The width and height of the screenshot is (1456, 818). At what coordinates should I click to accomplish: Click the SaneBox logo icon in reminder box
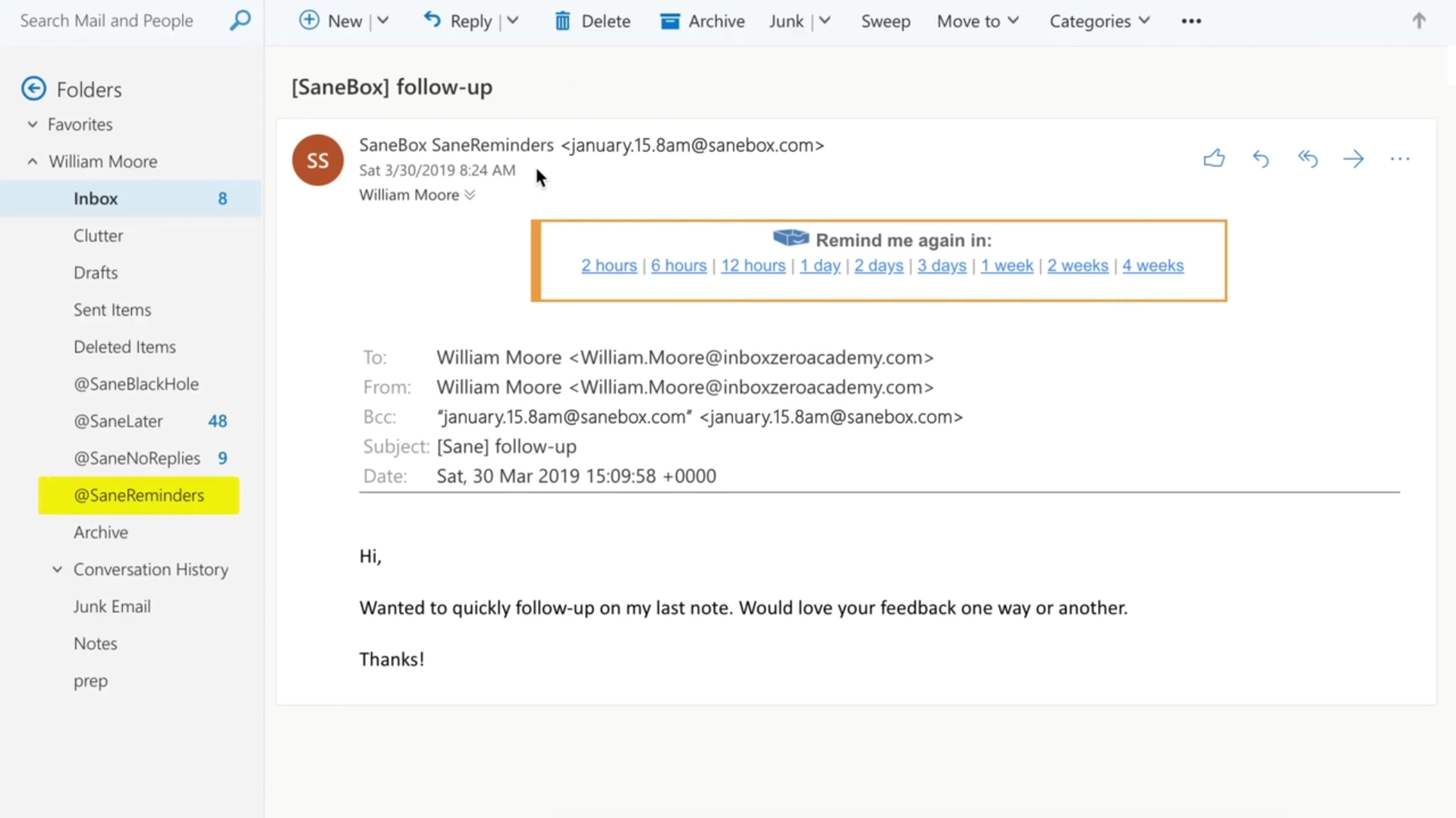(x=791, y=238)
